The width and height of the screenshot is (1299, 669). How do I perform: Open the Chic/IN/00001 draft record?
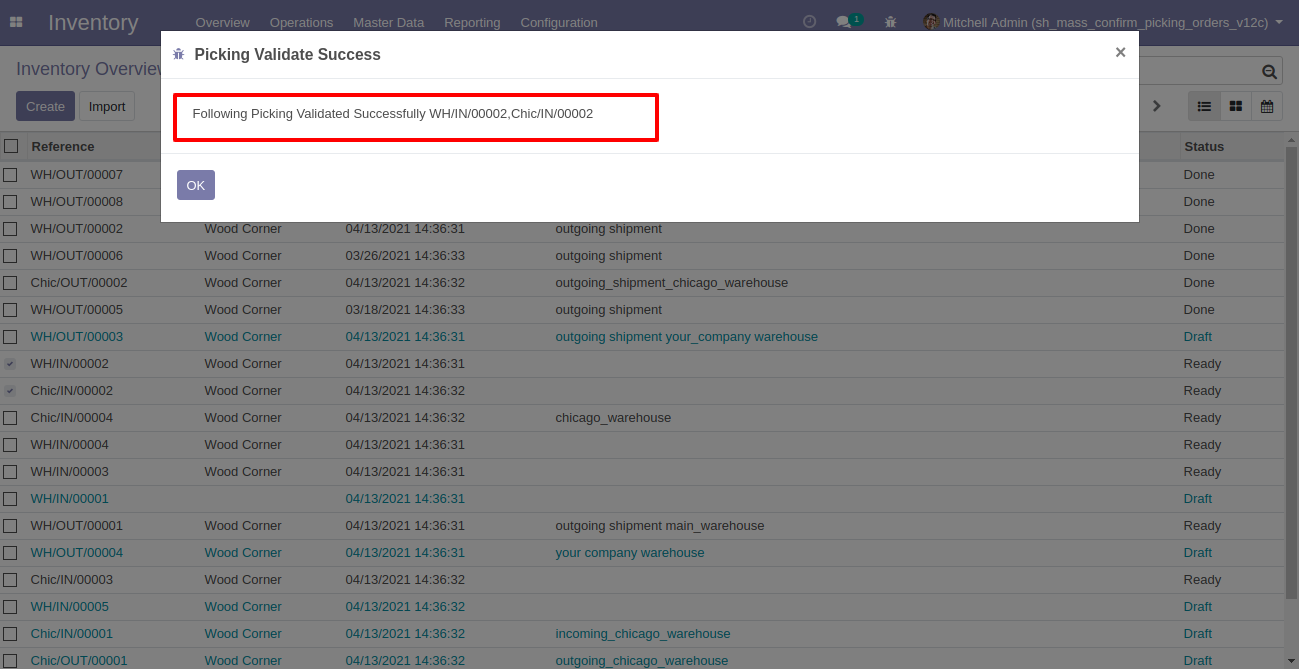click(x=72, y=633)
